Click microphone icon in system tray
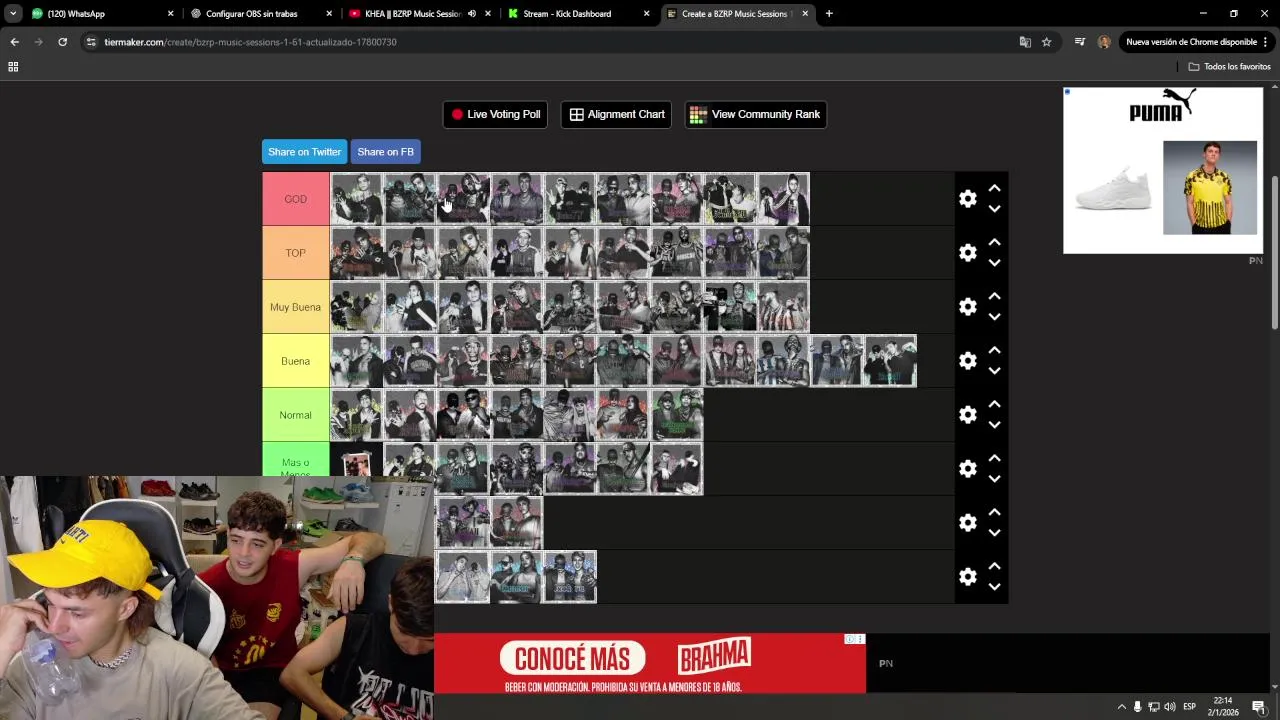Viewport: 1280px width, 720px height. (1137, 707)
